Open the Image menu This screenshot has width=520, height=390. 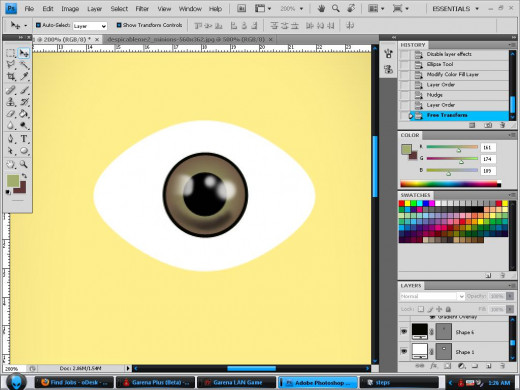(x=70, y=9)
